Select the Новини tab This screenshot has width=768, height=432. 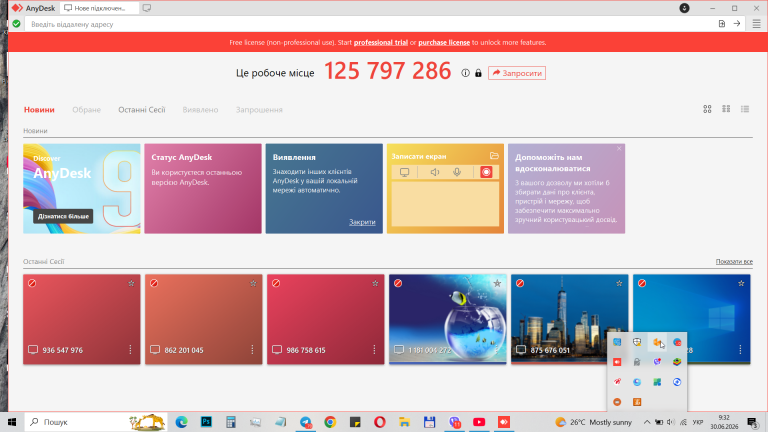click(39, 110)
